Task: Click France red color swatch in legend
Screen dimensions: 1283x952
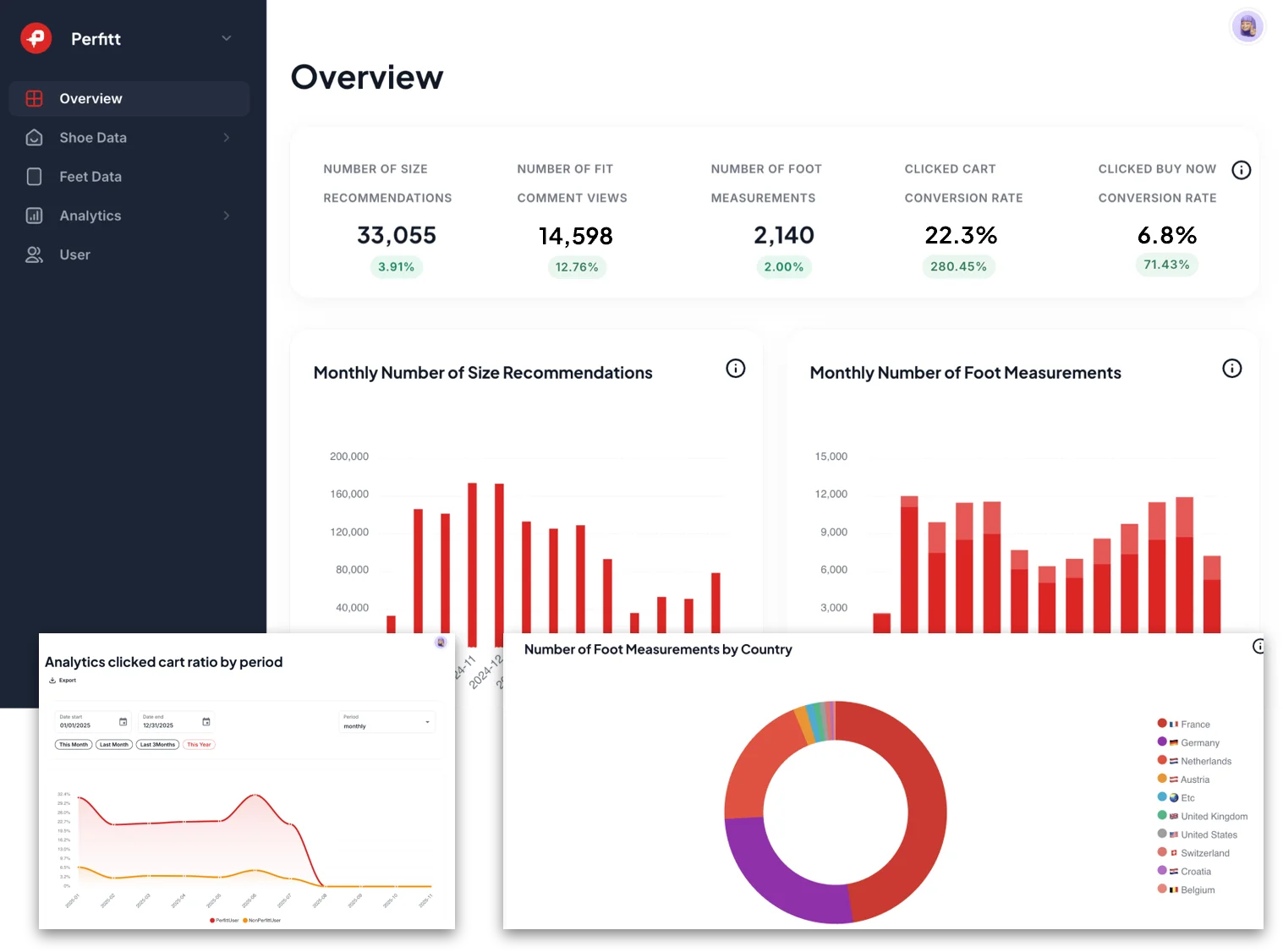Action: click(1162, 724)
